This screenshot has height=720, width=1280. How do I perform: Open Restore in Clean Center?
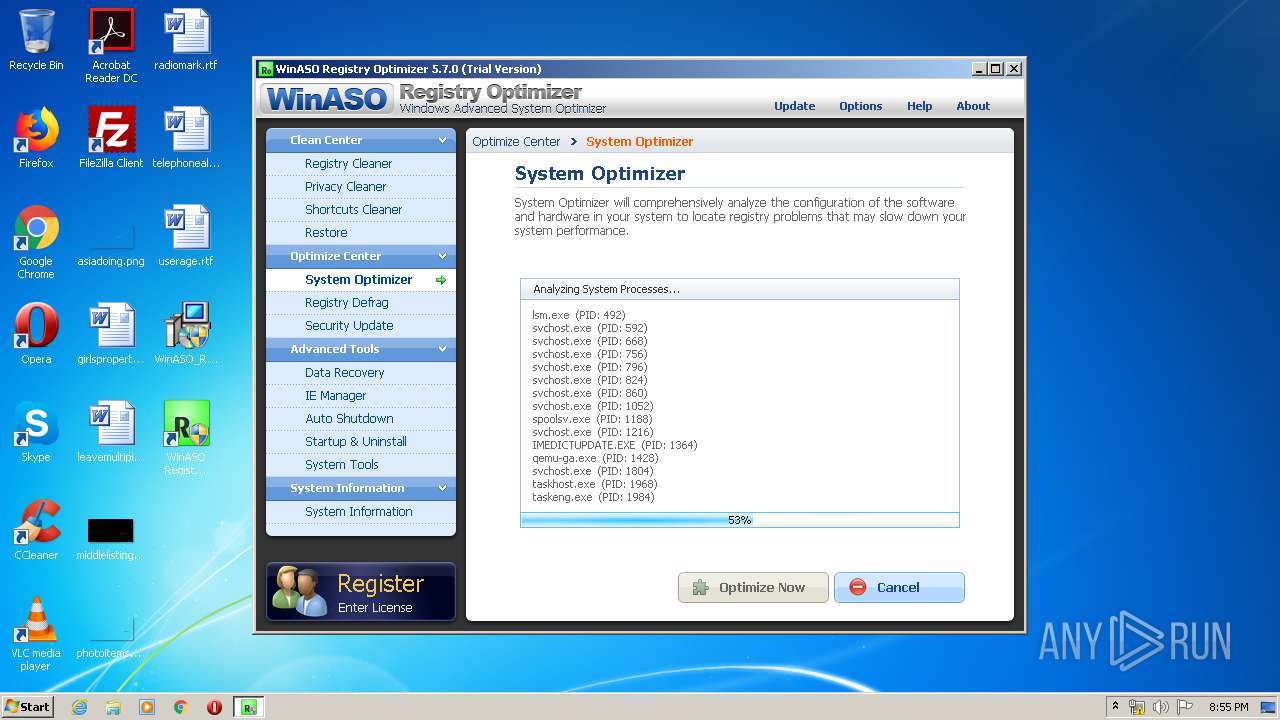pos(361,233)
